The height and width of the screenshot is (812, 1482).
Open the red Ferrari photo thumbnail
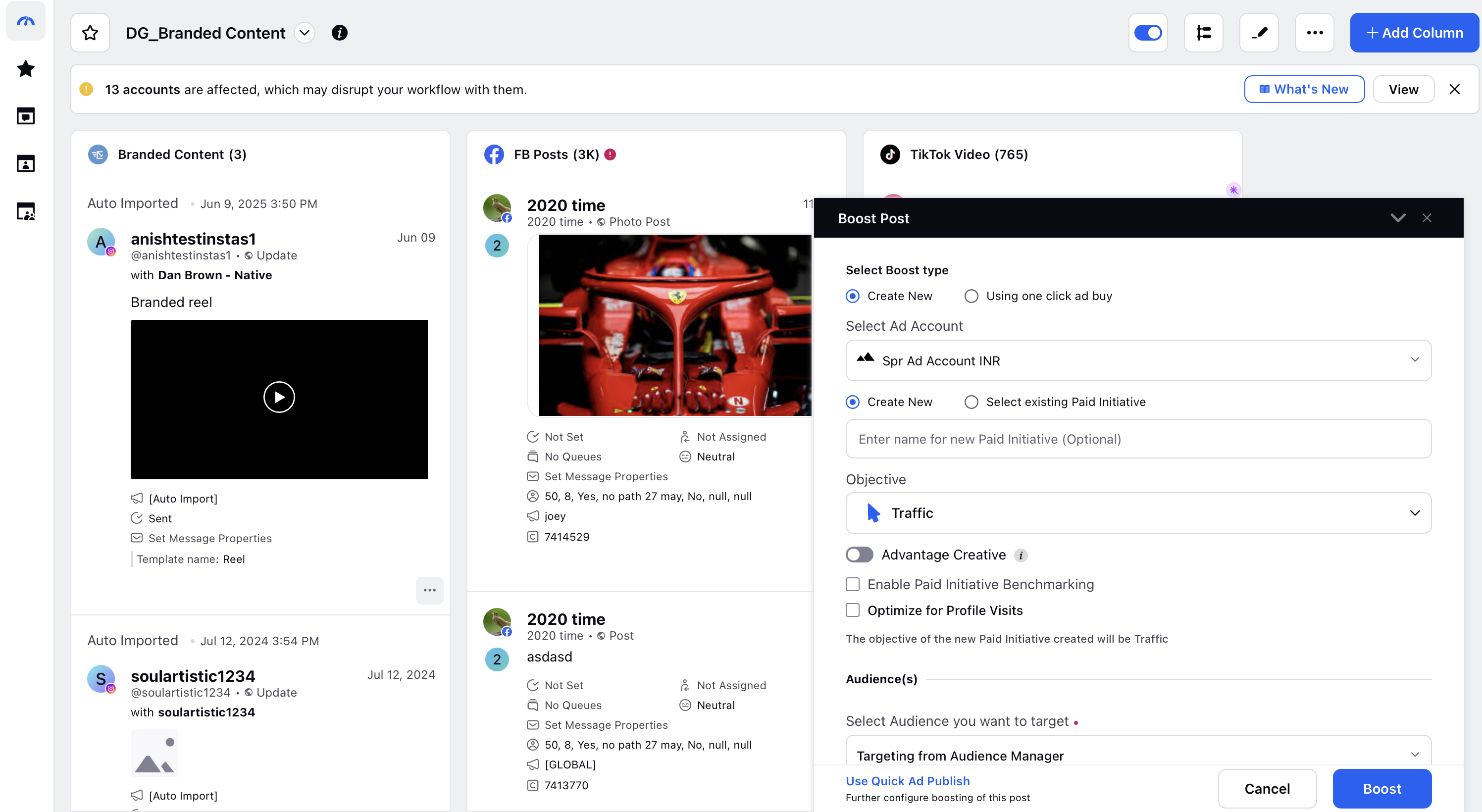675,325
